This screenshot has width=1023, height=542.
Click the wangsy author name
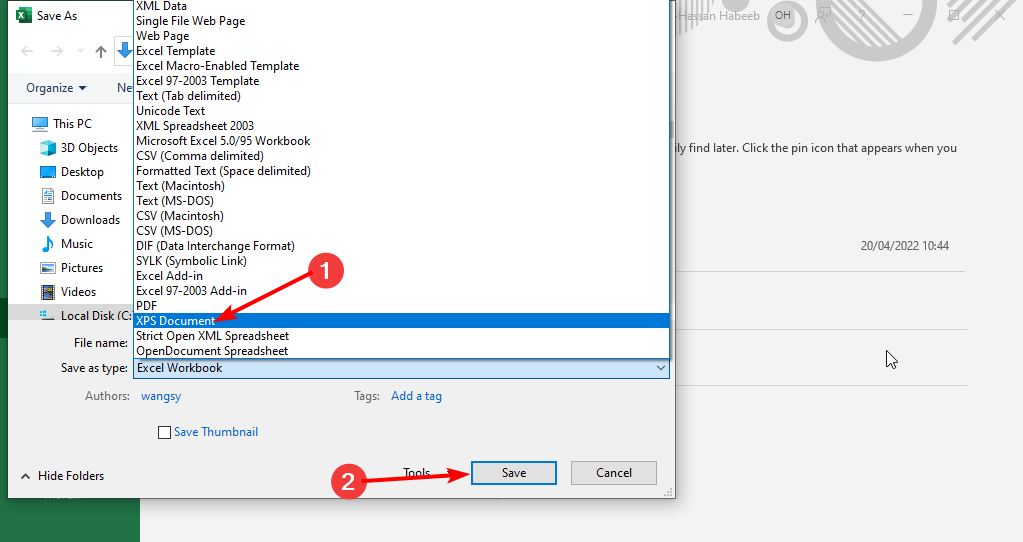[x=162, y=396]
